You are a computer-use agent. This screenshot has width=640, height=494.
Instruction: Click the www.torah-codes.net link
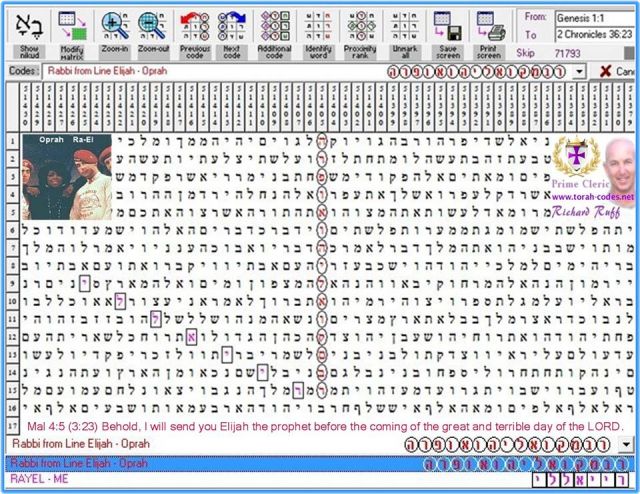[x=593, y=197]
